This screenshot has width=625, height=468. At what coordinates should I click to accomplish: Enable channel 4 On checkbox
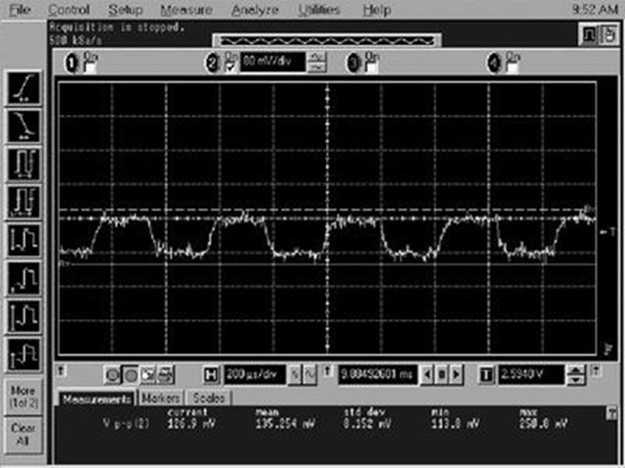point(512,68)
